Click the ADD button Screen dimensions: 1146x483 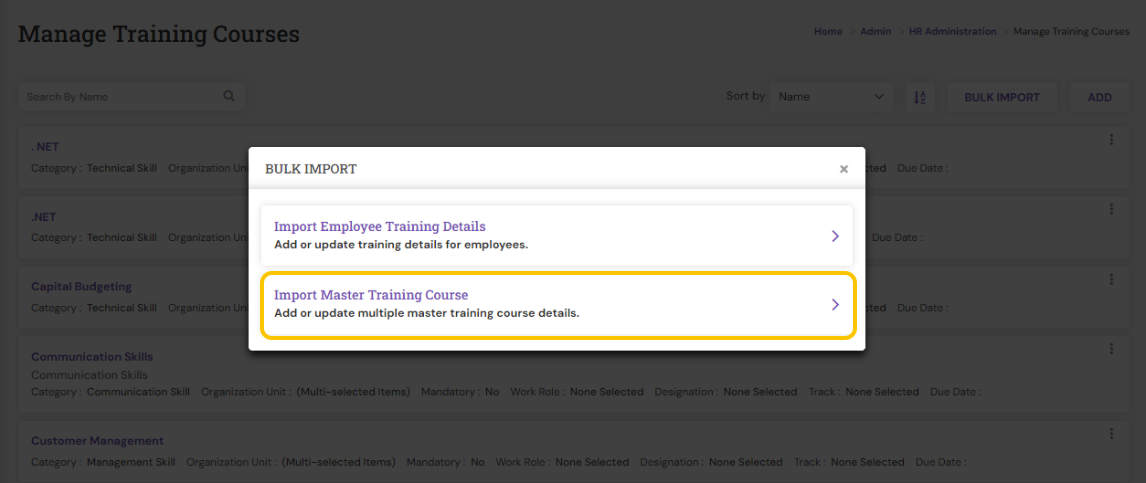(x=1099, y=97)
